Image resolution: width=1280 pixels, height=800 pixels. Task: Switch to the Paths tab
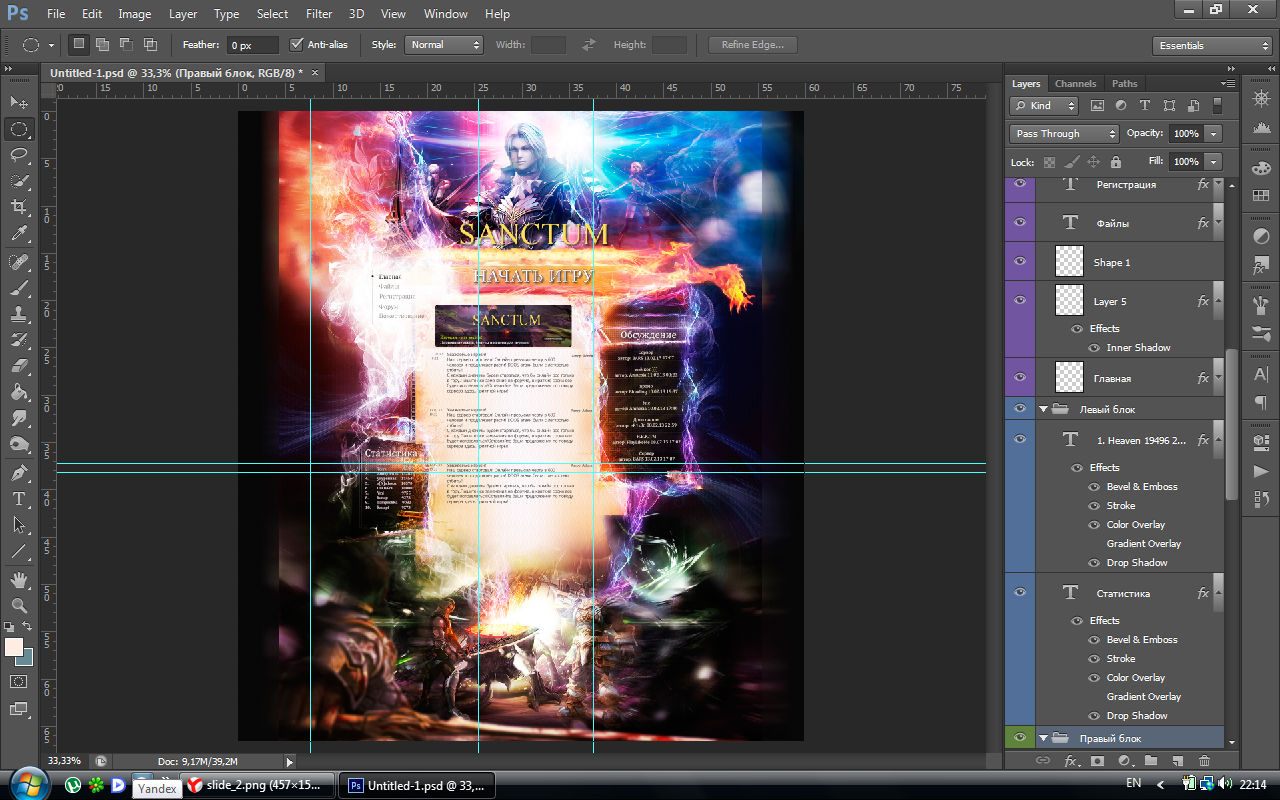1125,84
